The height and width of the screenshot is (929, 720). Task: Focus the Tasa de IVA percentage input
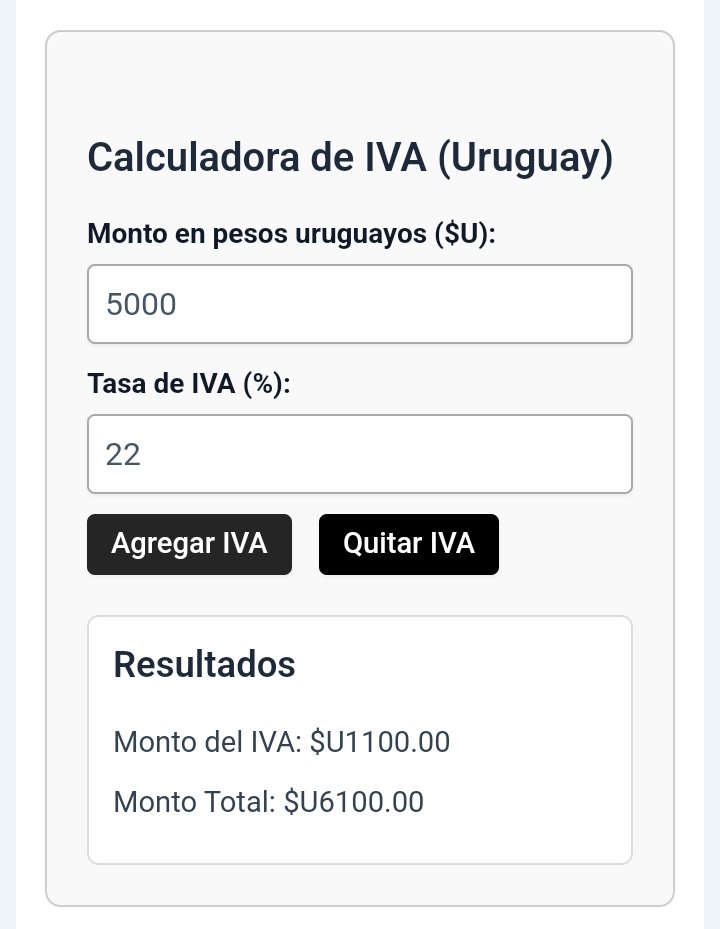360,454
